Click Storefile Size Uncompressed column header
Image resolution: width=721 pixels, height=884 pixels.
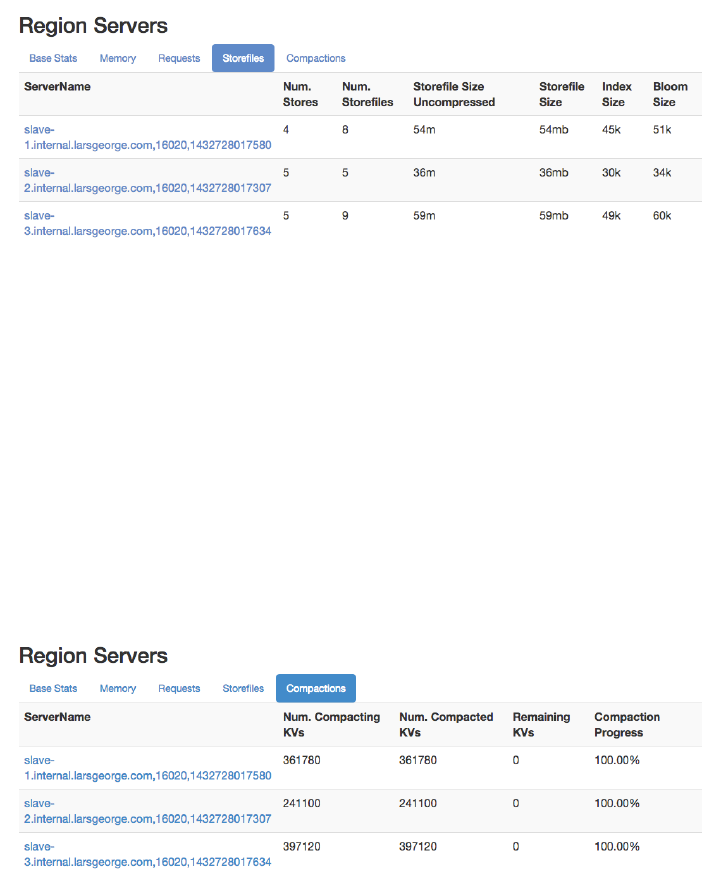[x=454, y=94]
